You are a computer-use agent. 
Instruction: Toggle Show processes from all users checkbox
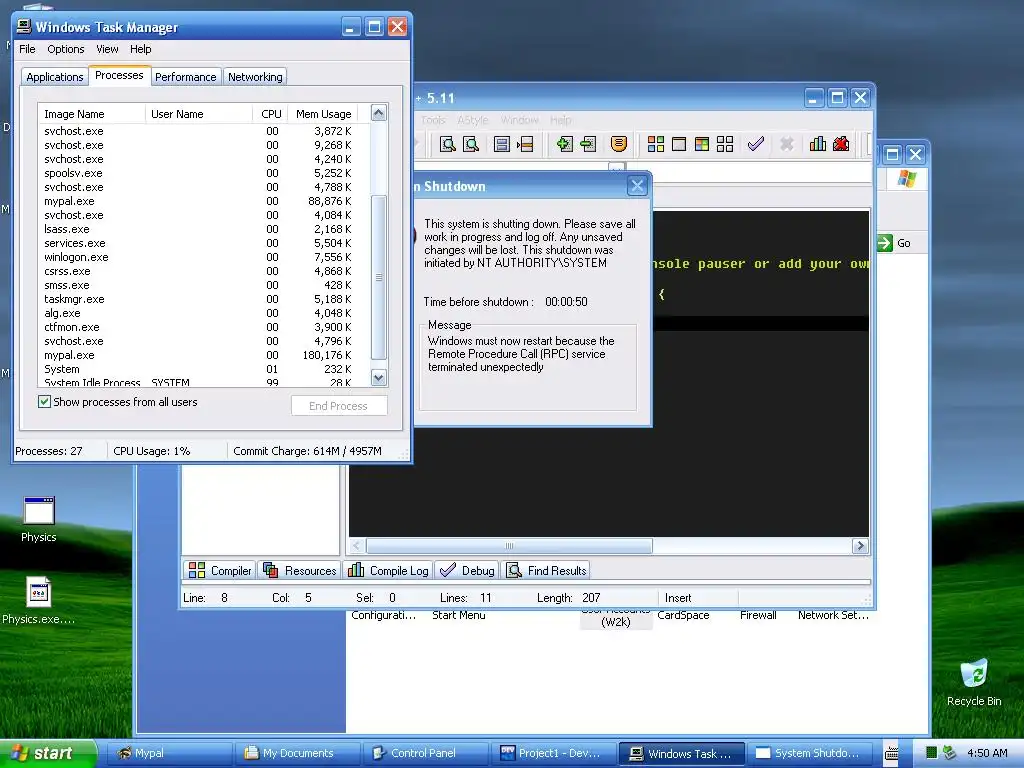pyautogui.click(x=44, y=402)
